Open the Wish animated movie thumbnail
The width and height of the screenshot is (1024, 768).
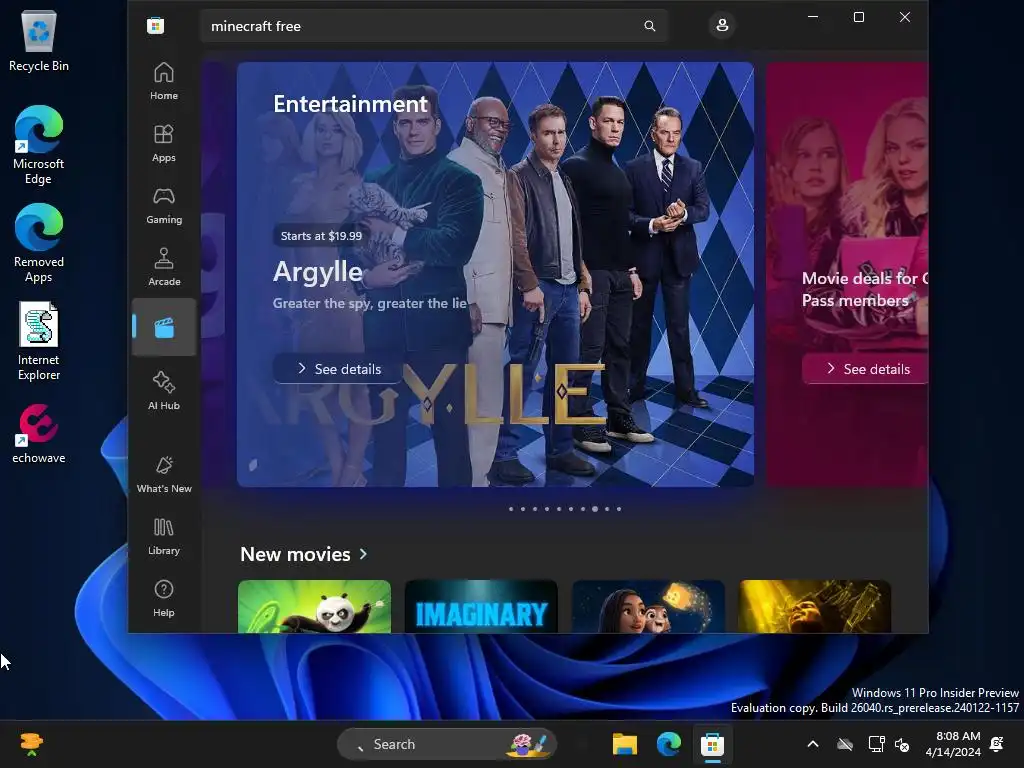[648, 607]
